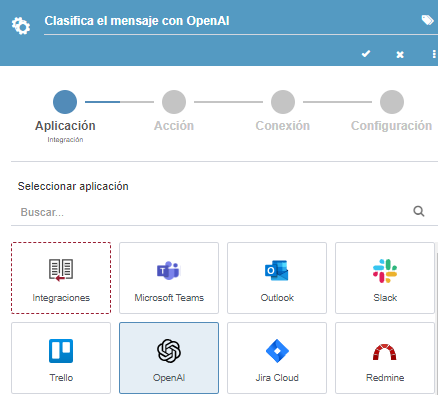Select the Outlook application tile
438x395 pixels.
pyautogui.click(x=277, y=278)
